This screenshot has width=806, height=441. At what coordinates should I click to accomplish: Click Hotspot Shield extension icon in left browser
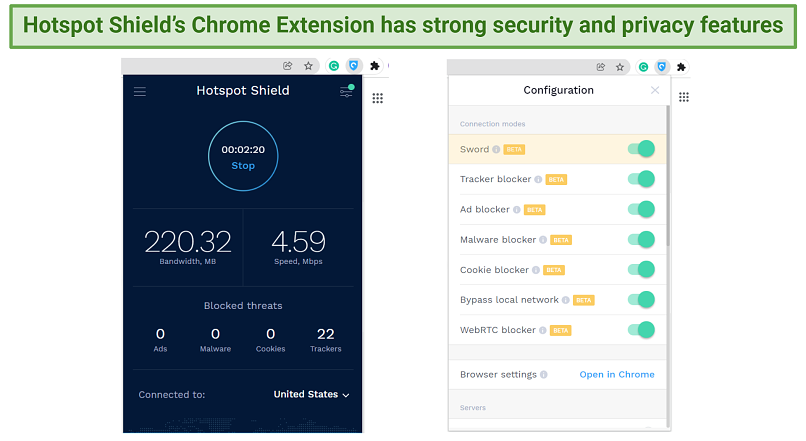(x=354, y=66)
